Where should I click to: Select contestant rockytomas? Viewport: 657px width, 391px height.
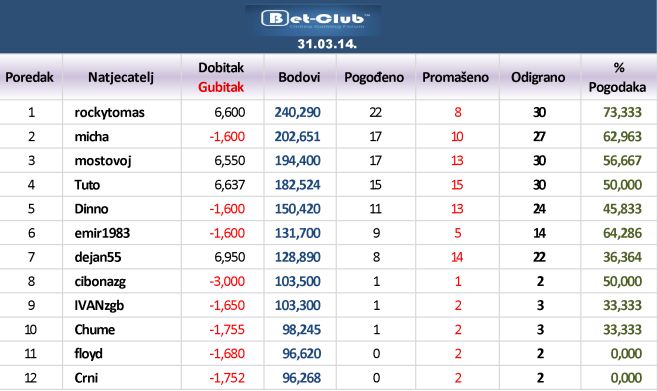(109, 112)
